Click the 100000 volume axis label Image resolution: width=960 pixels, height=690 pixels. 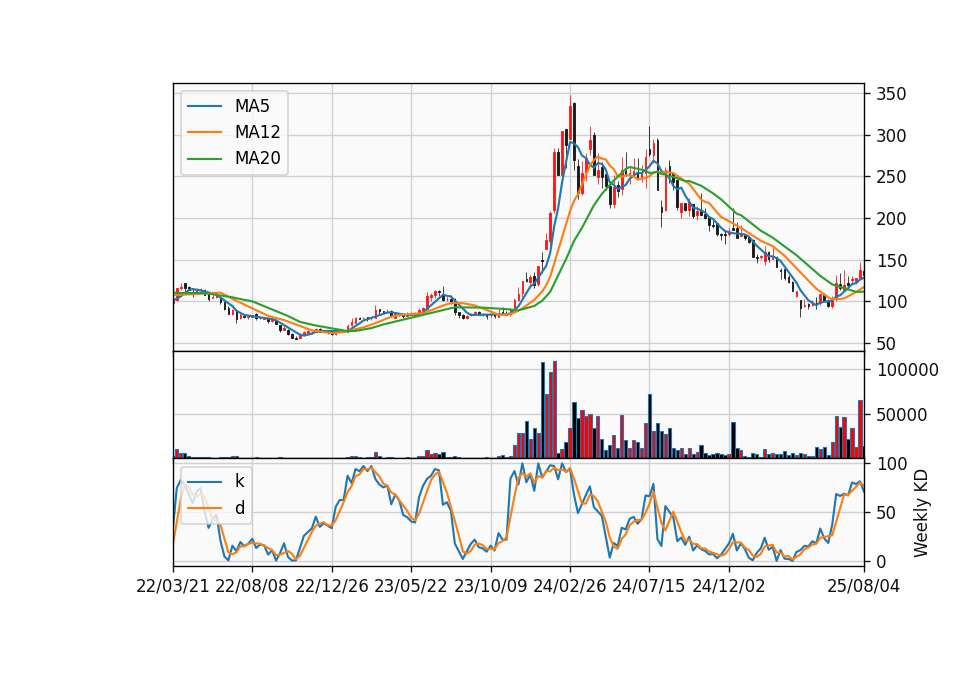(x=907, y=370)
